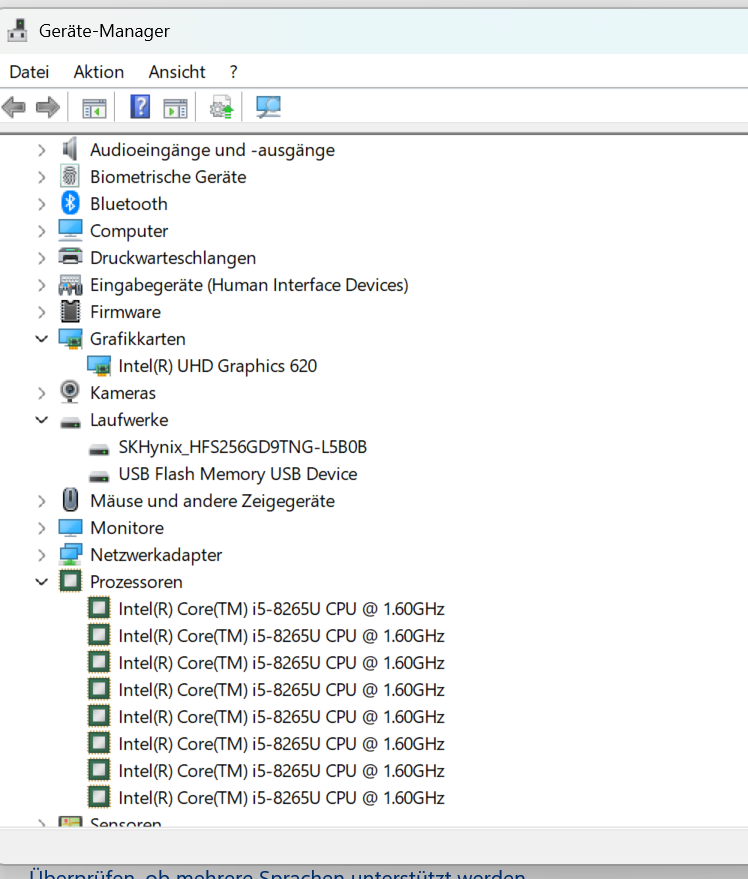
Task: Expand the Bluetooth node
Action: click(41, 204)
